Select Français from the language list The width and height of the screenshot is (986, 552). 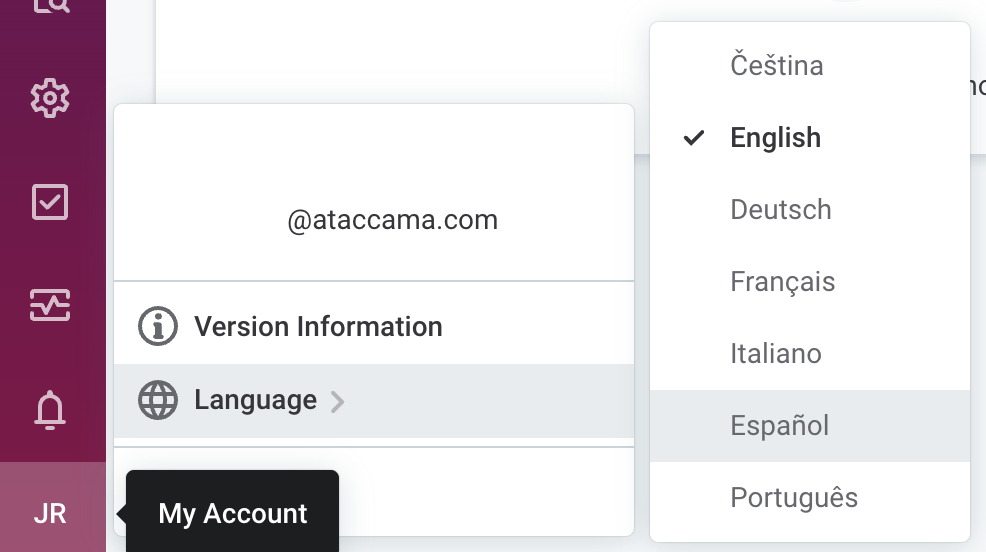point(783,282)
